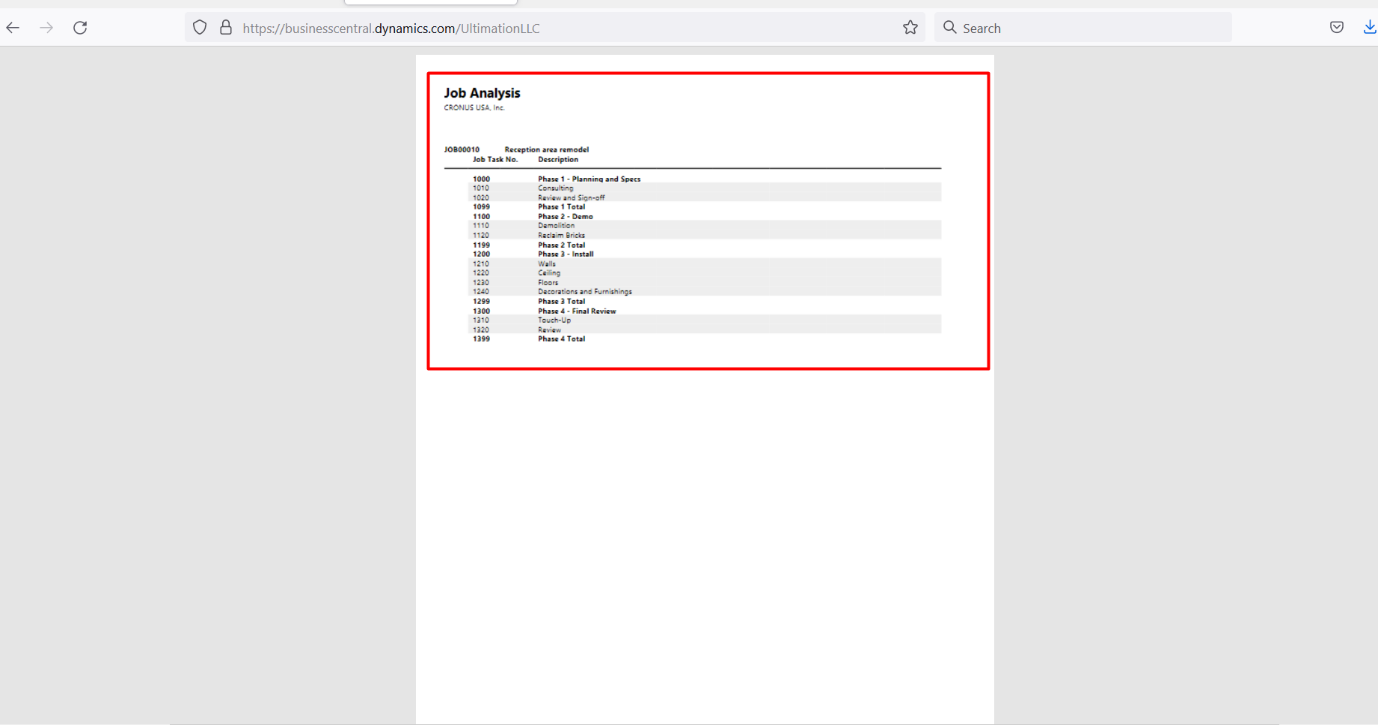Click the forward navigation arrow
Screen dimensions: 1378x725
[x=46, y=27]
